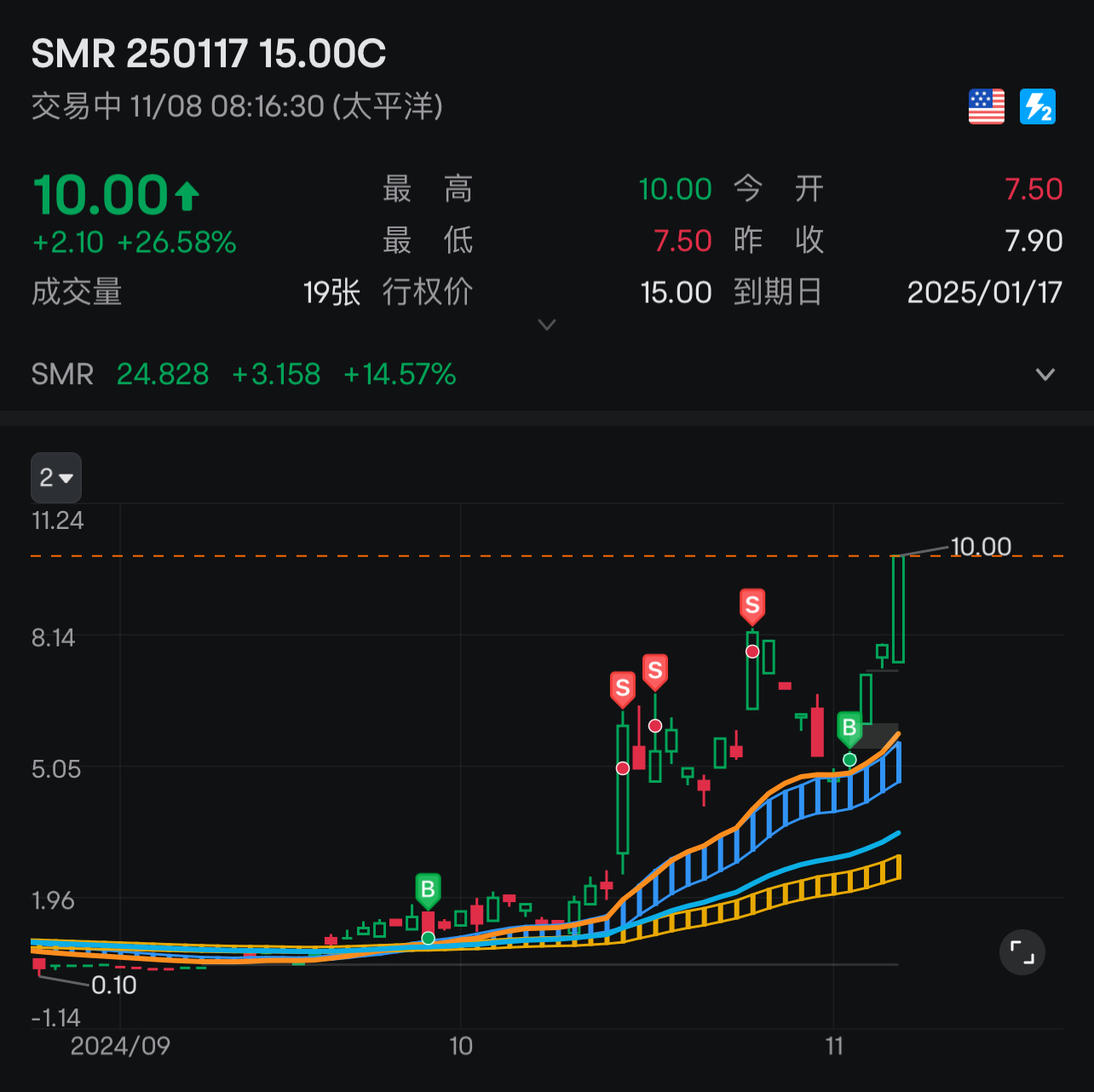
Task: Tap the price change +2.10 +26.58%
Action: tap(134, 243)
